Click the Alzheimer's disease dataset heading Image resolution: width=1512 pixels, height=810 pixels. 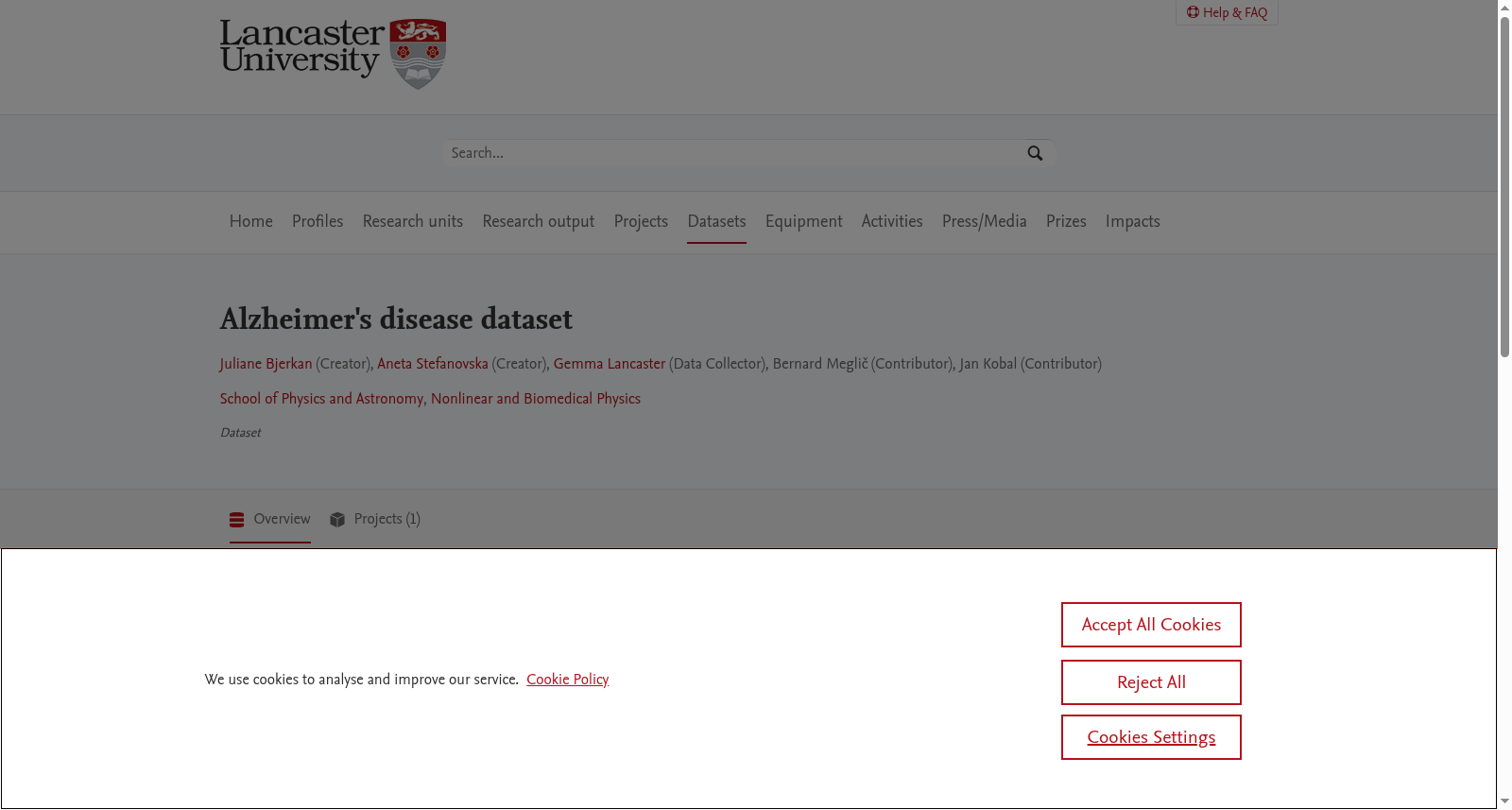(396, 319)
